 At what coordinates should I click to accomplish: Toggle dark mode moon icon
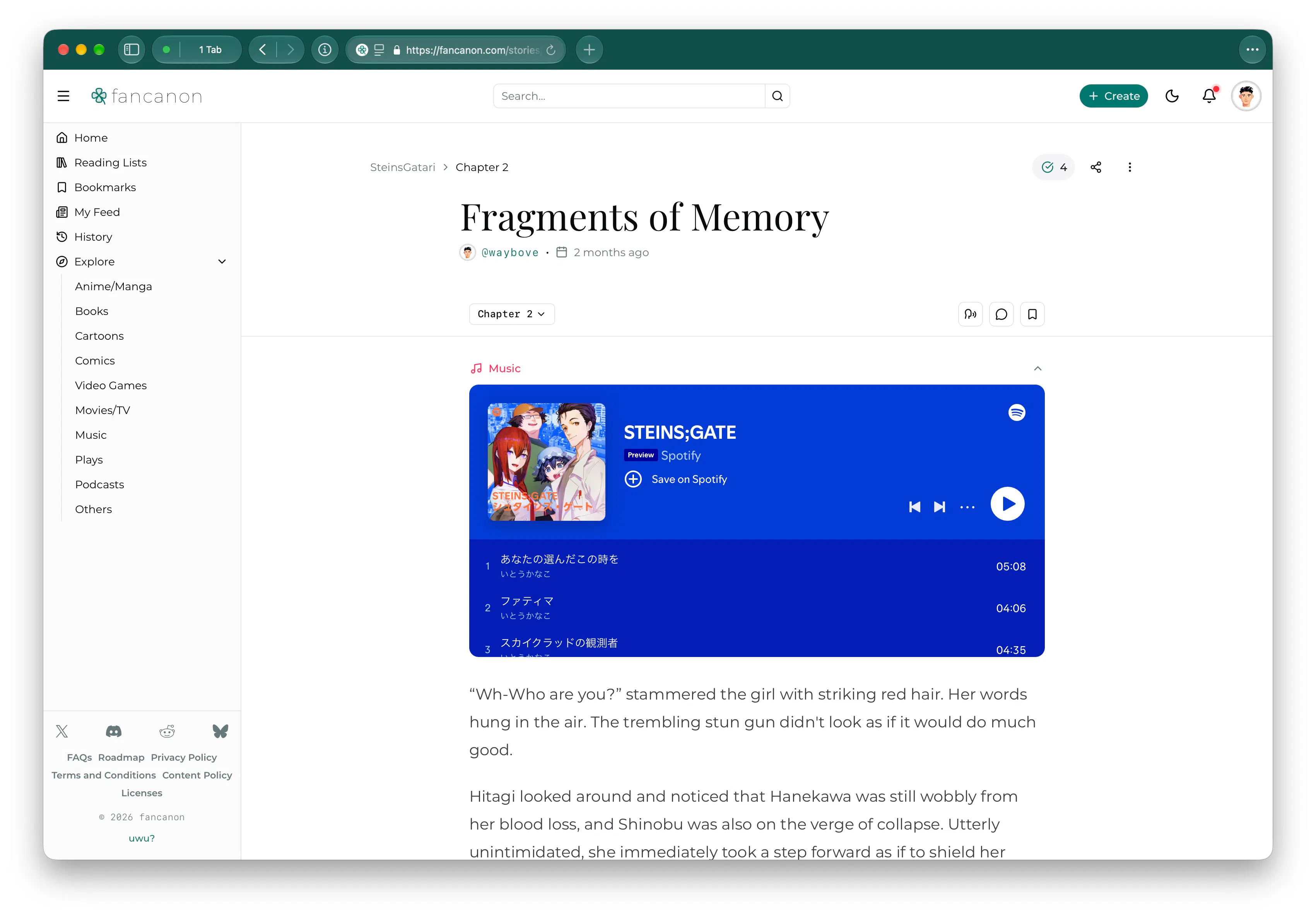(1172, 96)
